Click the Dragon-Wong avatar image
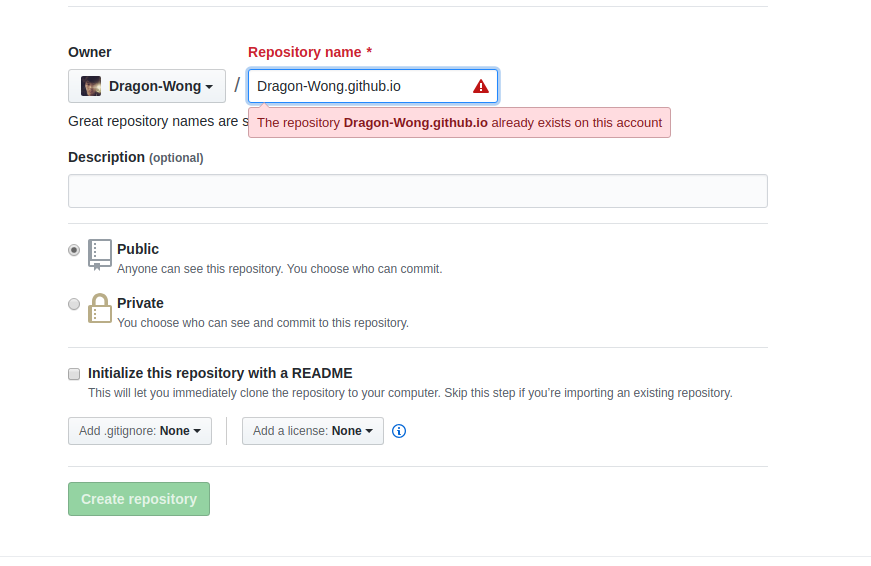This screenshot has width=871, height=566. (x=91, y=86)
